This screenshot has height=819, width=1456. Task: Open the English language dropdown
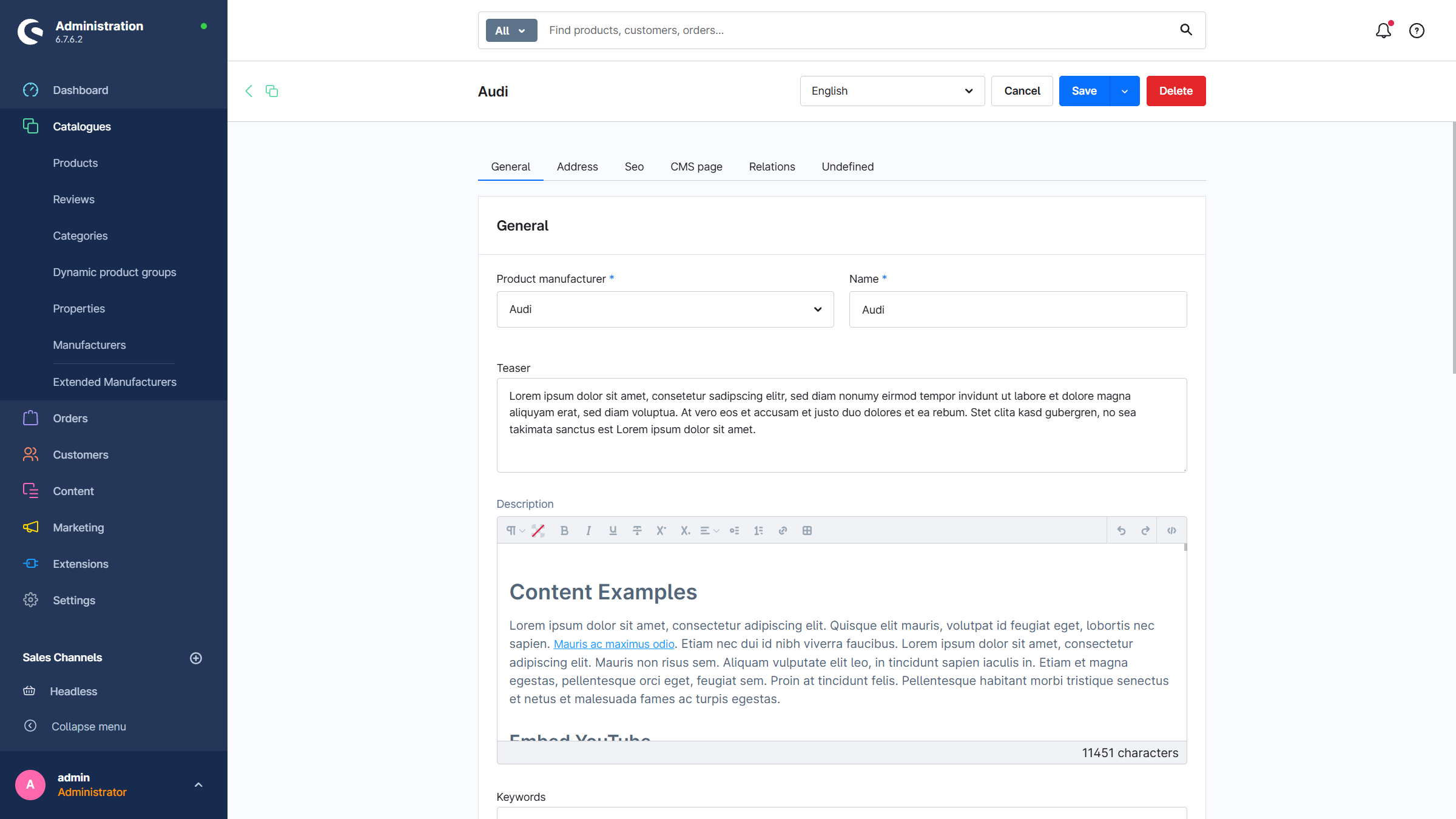coord(892,91)
